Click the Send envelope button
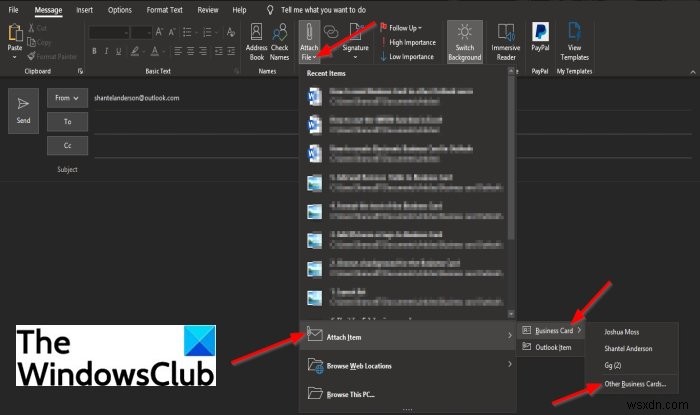The image size is (700, 415). [23, 111]
